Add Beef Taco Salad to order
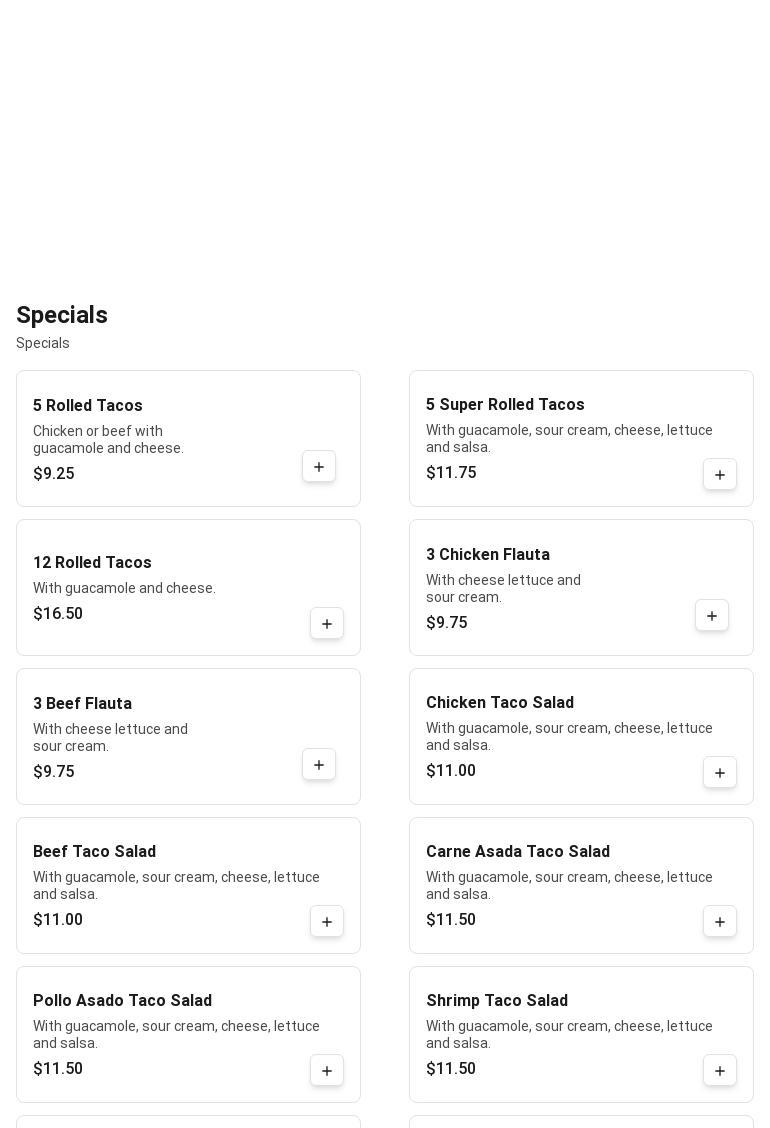The width and height of the screenshot is (770, 1128). click(x=327, y=922)
